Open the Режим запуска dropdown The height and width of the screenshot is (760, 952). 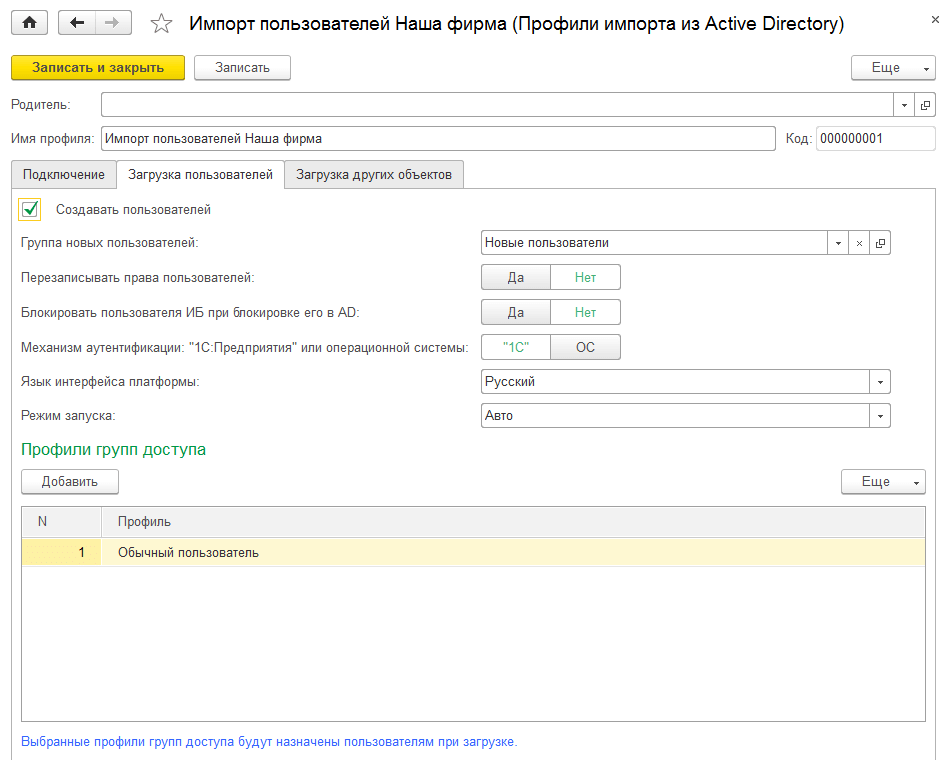[x=879, y=415]
